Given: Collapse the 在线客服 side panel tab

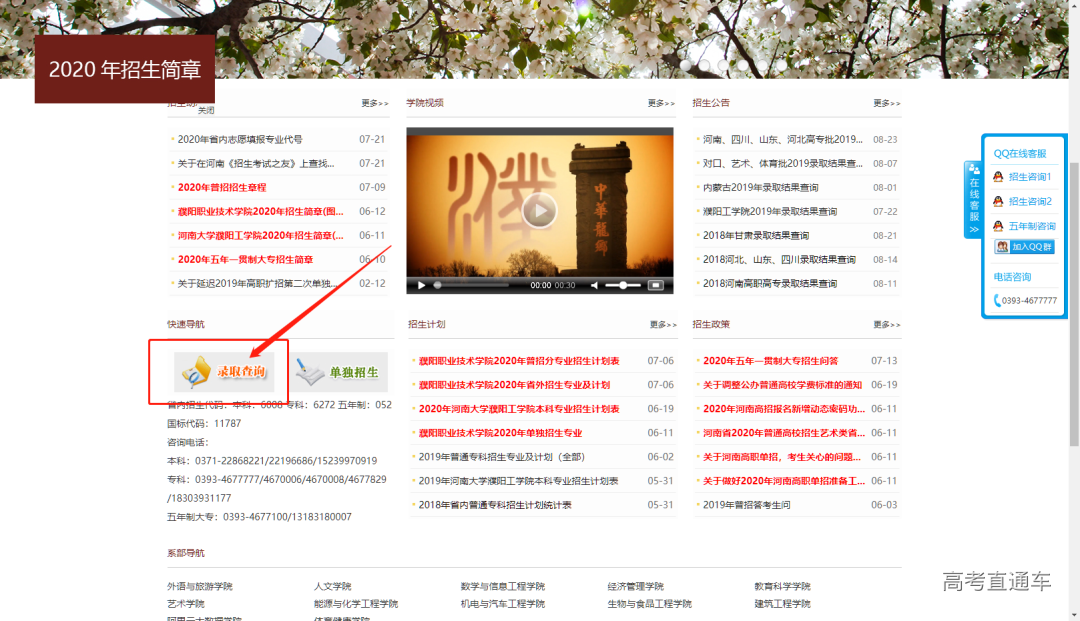Looking at the screenshot, I should [x=972, y=200].
